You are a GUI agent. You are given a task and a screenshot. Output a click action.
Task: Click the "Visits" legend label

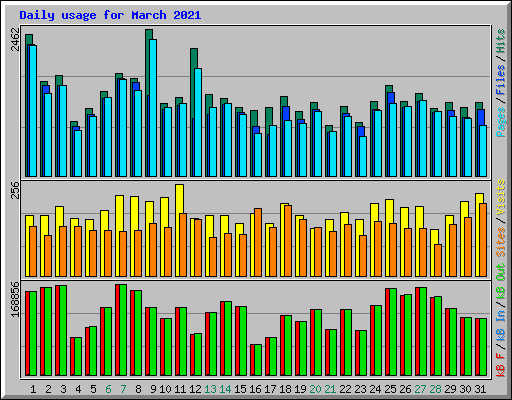(x=501, y=198)
